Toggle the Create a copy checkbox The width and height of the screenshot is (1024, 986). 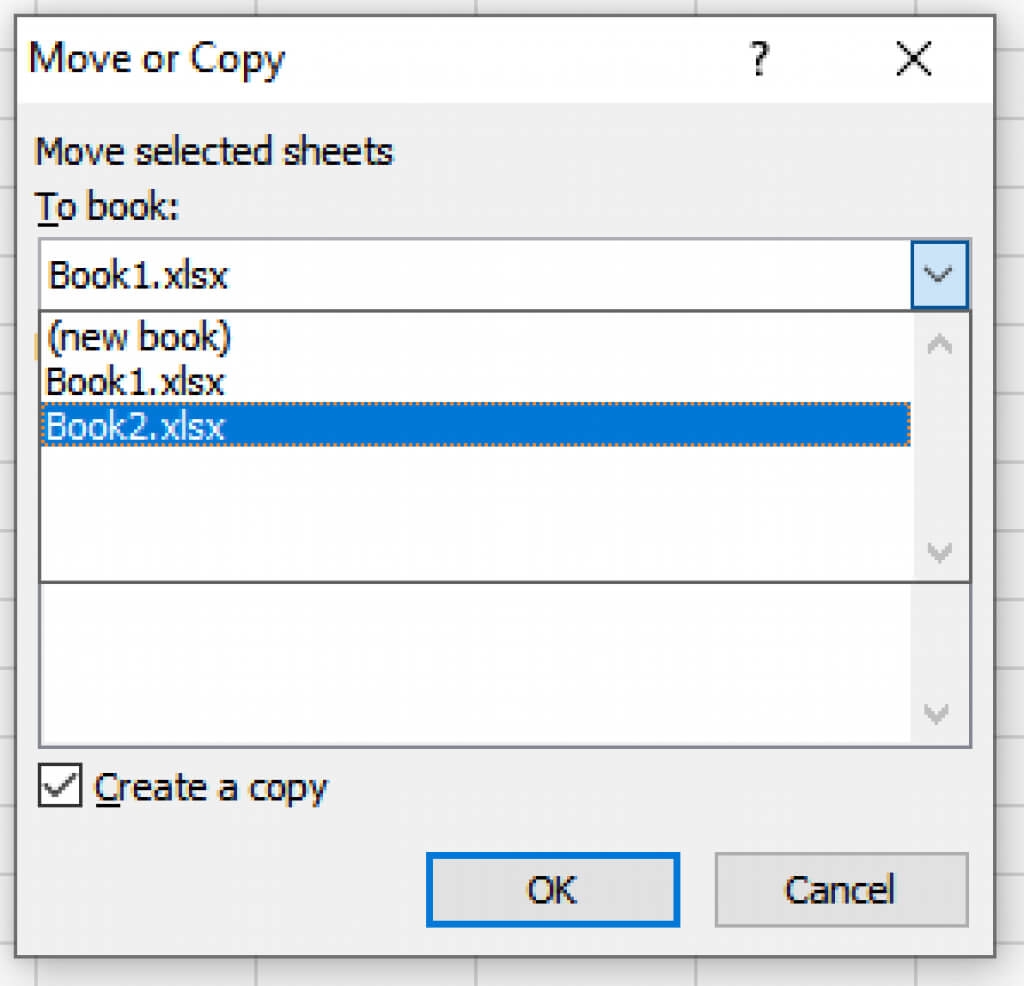pyautogui.click(x=60, y=787)
